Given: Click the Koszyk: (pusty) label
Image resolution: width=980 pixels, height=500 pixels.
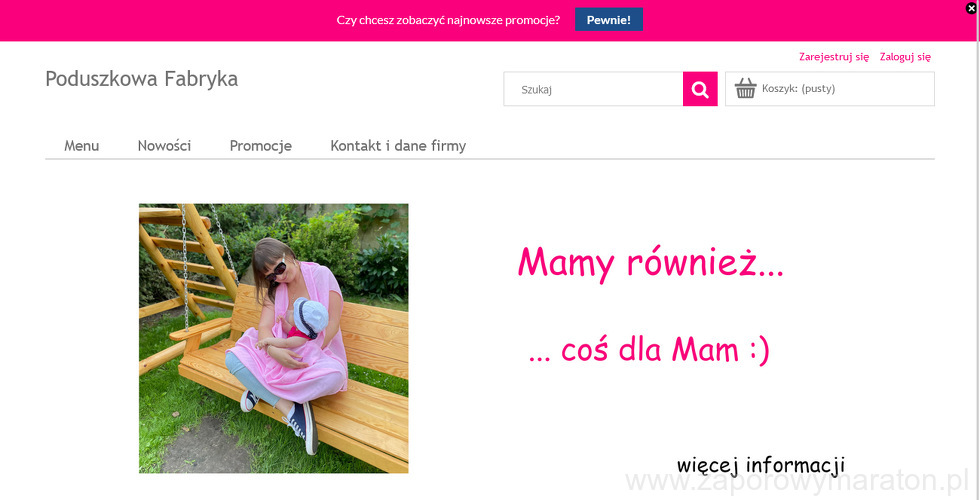Looking at the screenshot, I should (x=799, y=89).
